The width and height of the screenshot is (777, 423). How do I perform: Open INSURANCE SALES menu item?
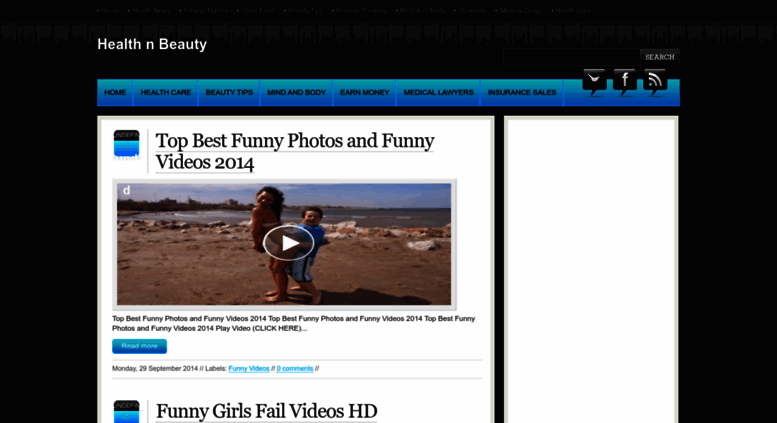(x=522, y=93)
